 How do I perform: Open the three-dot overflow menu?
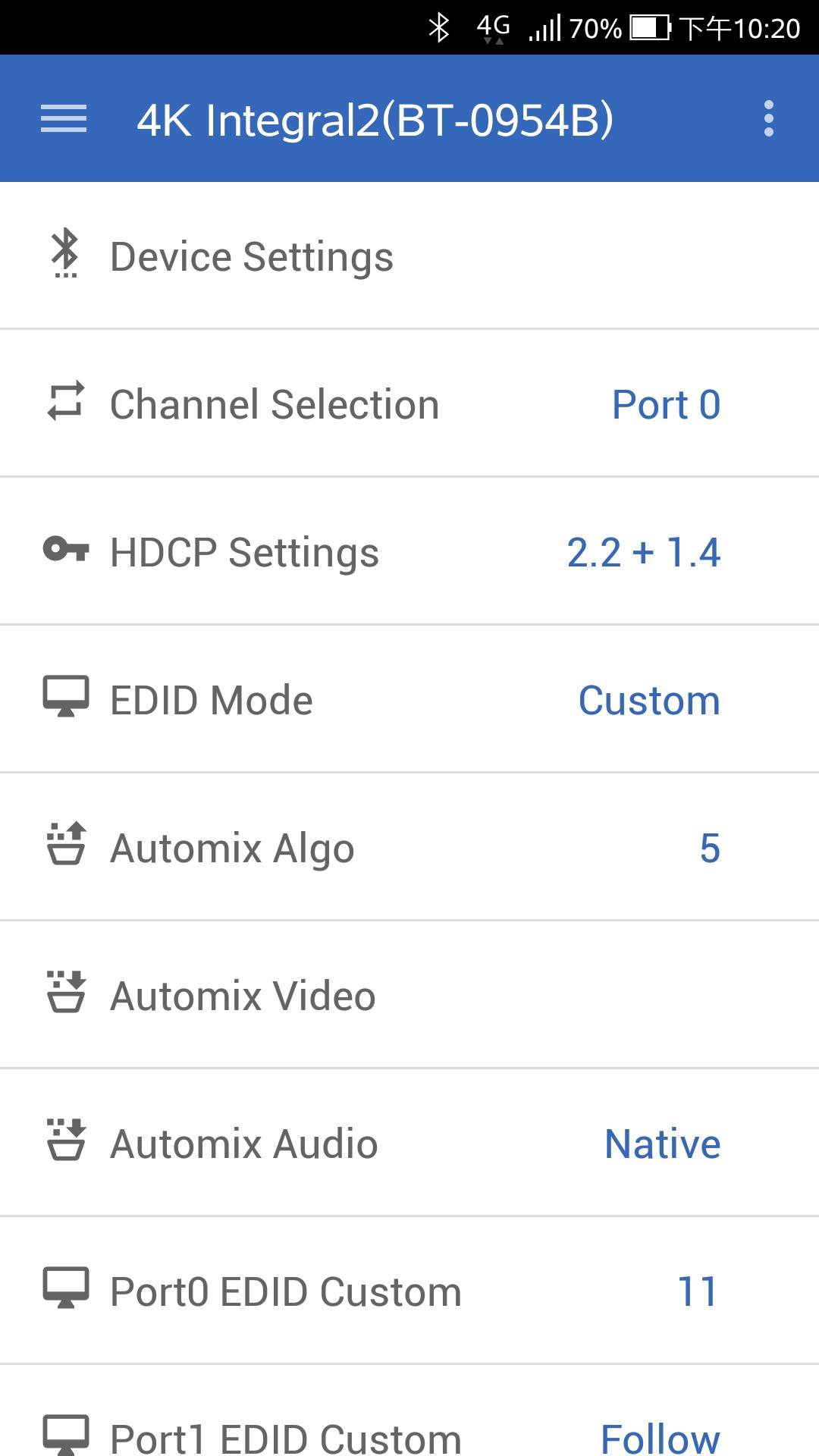[768, 119]
